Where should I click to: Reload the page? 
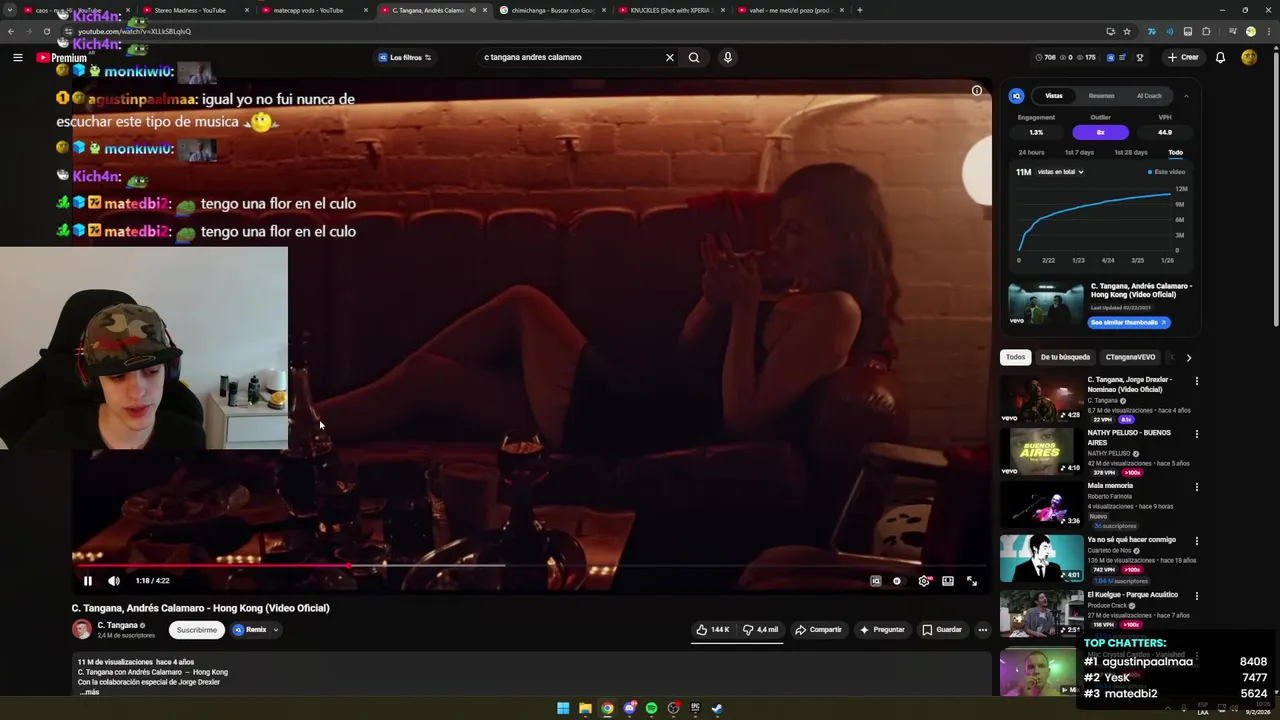coord(46,31)
